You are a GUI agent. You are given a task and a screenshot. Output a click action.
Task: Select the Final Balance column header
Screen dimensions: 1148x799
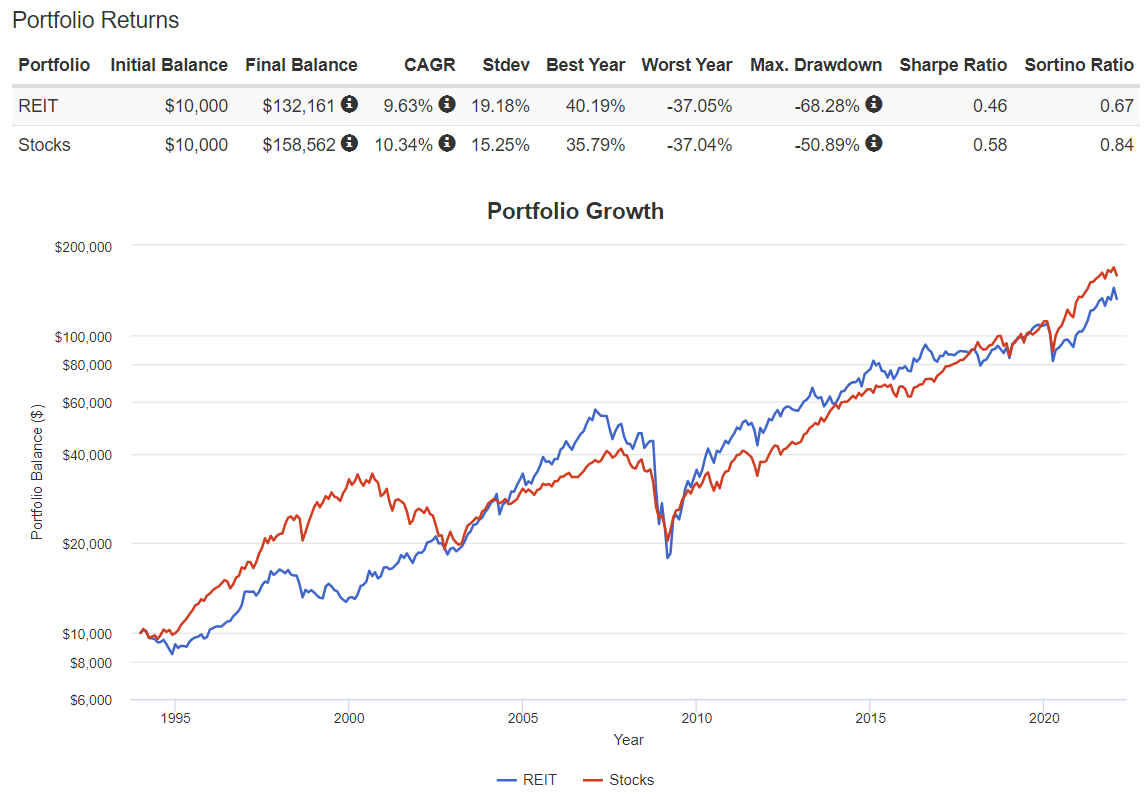point(301,65)
